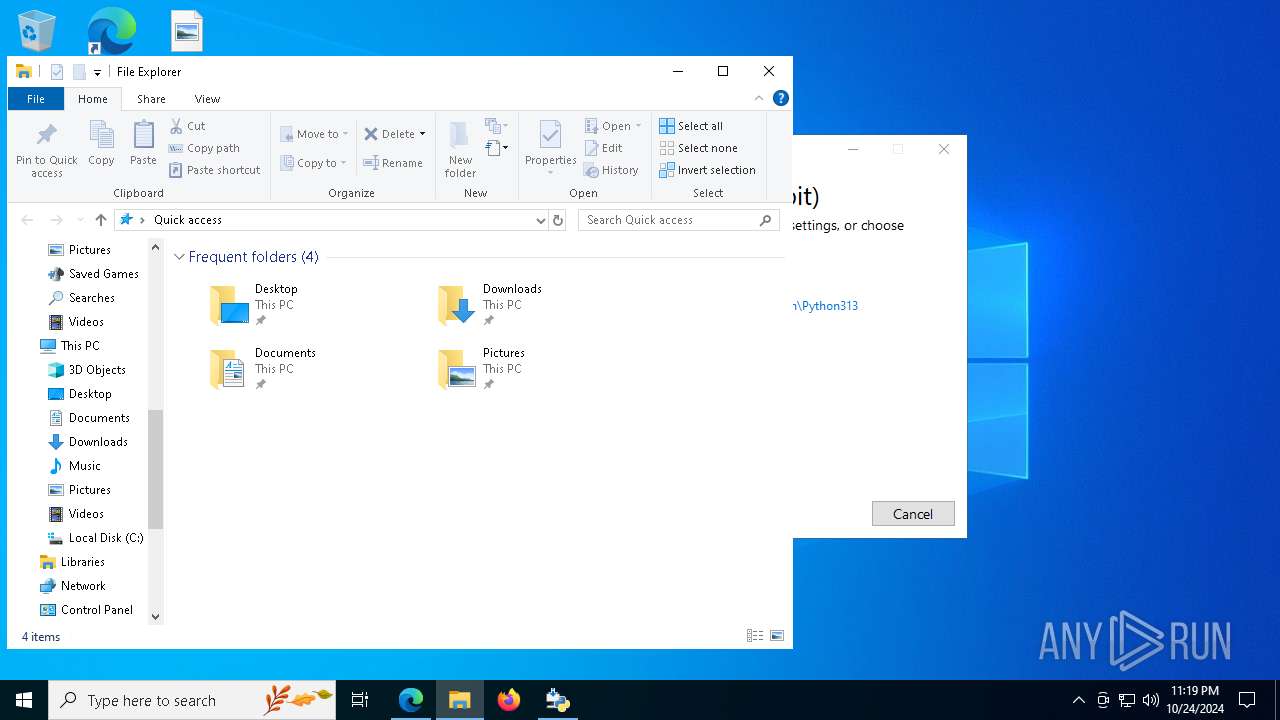
Task: Switch to large icons view layout
Action: tap(777, 636)
